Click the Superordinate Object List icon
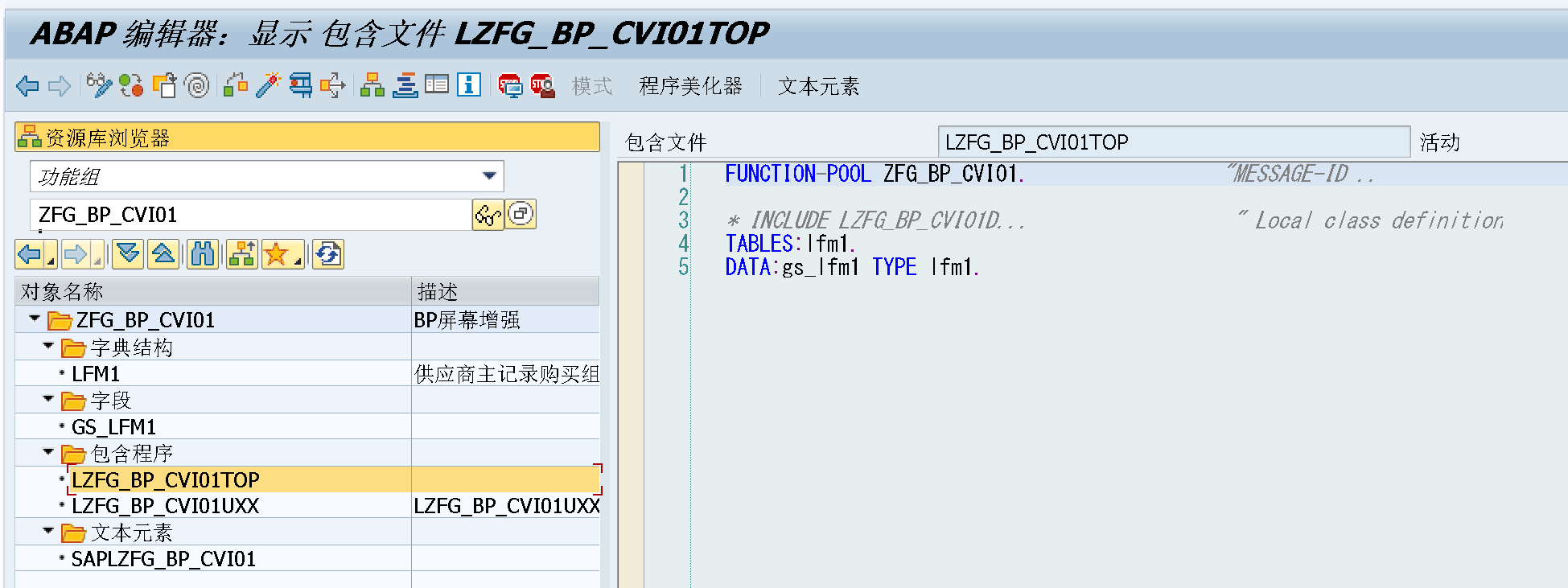 (x=242, y=255)
